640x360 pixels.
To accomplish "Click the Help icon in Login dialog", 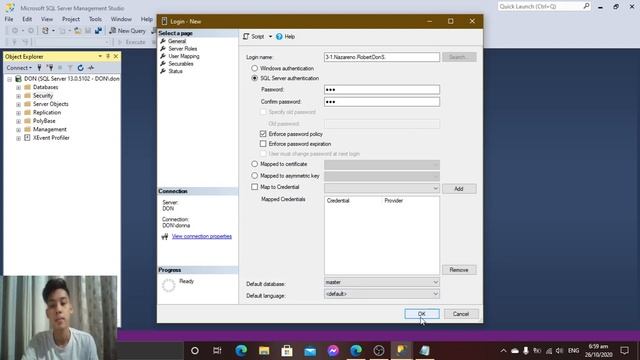I will coord(279,37).
